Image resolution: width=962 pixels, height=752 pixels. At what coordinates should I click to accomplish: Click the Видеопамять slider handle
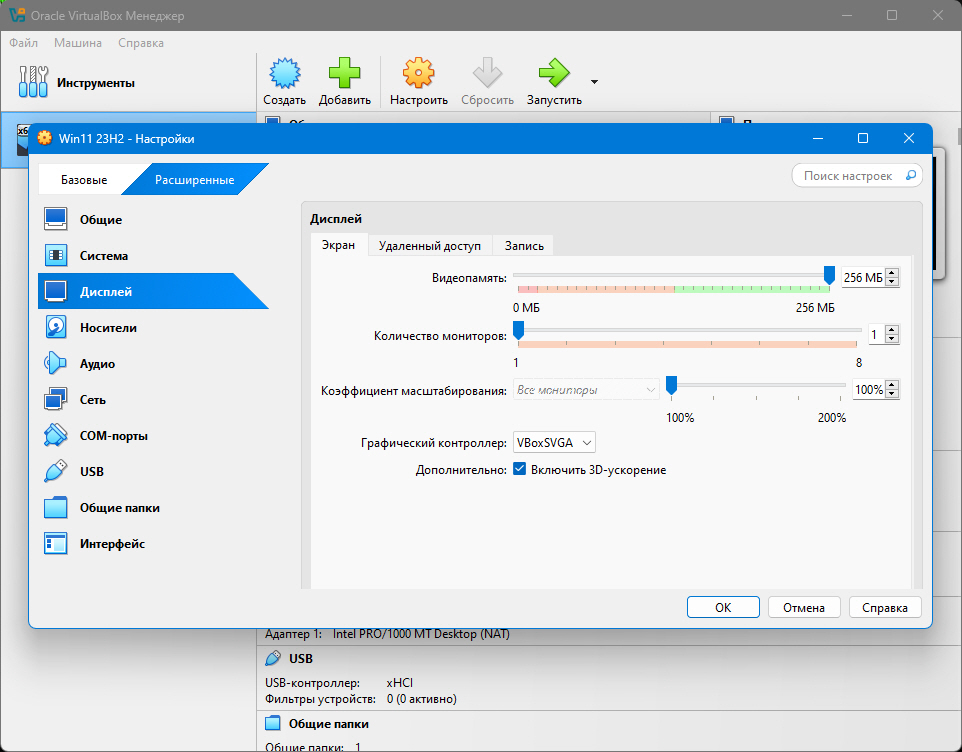point(829,275)
